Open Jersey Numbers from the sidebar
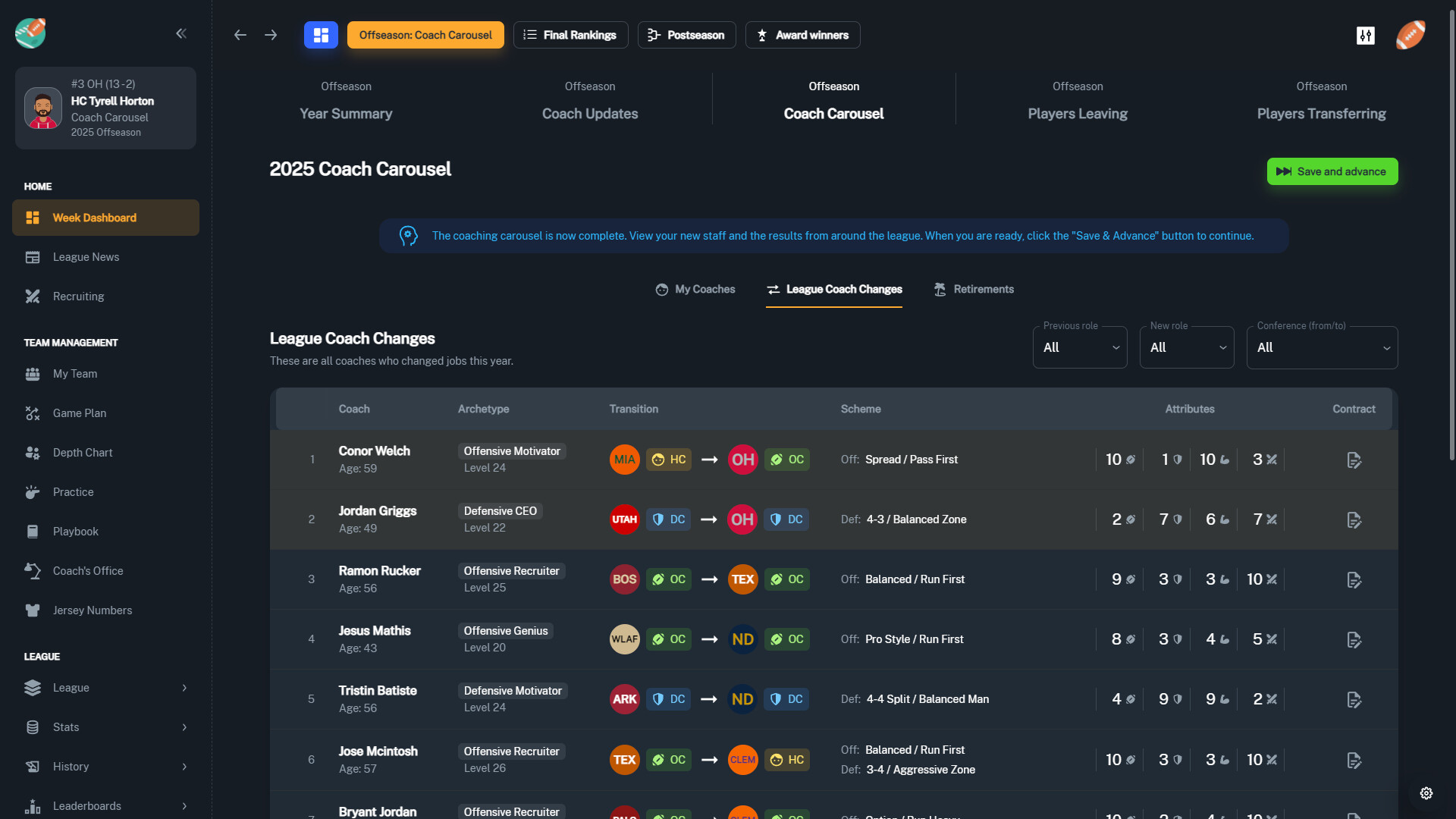Image resolution: width=1456 pixels, height=819 pixels. pos(93,610)
